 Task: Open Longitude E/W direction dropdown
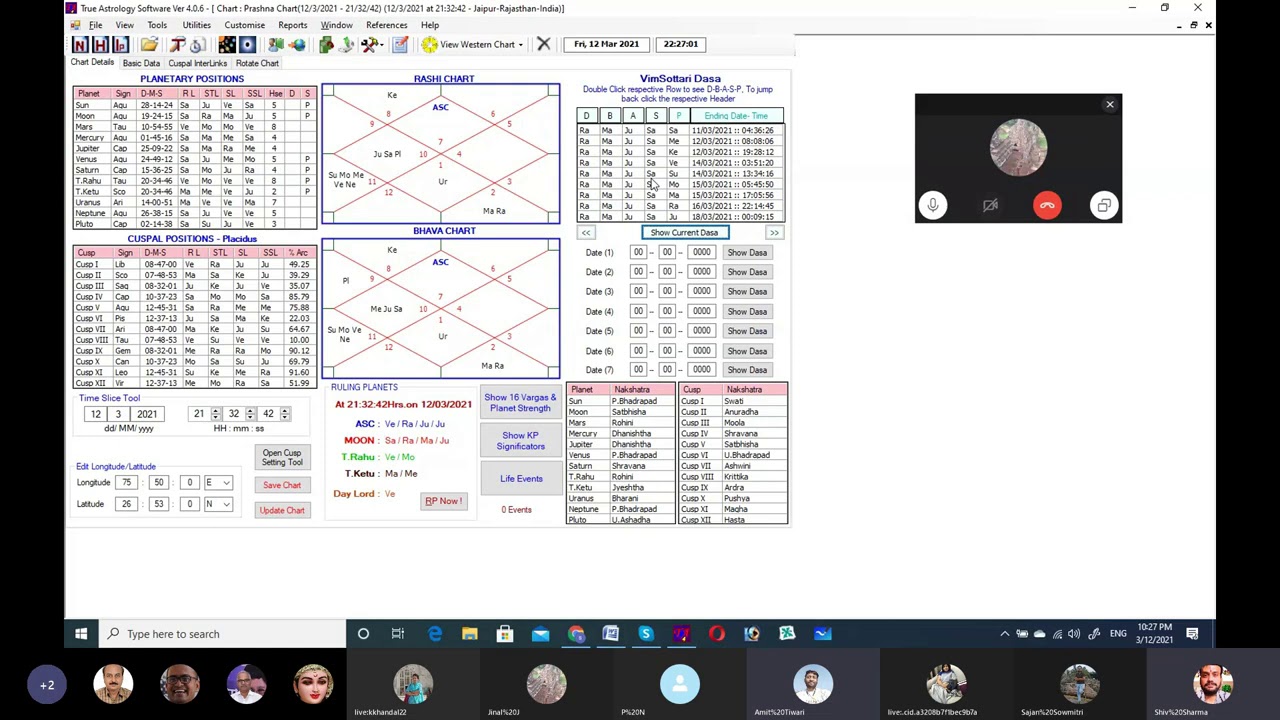[226, 482]
